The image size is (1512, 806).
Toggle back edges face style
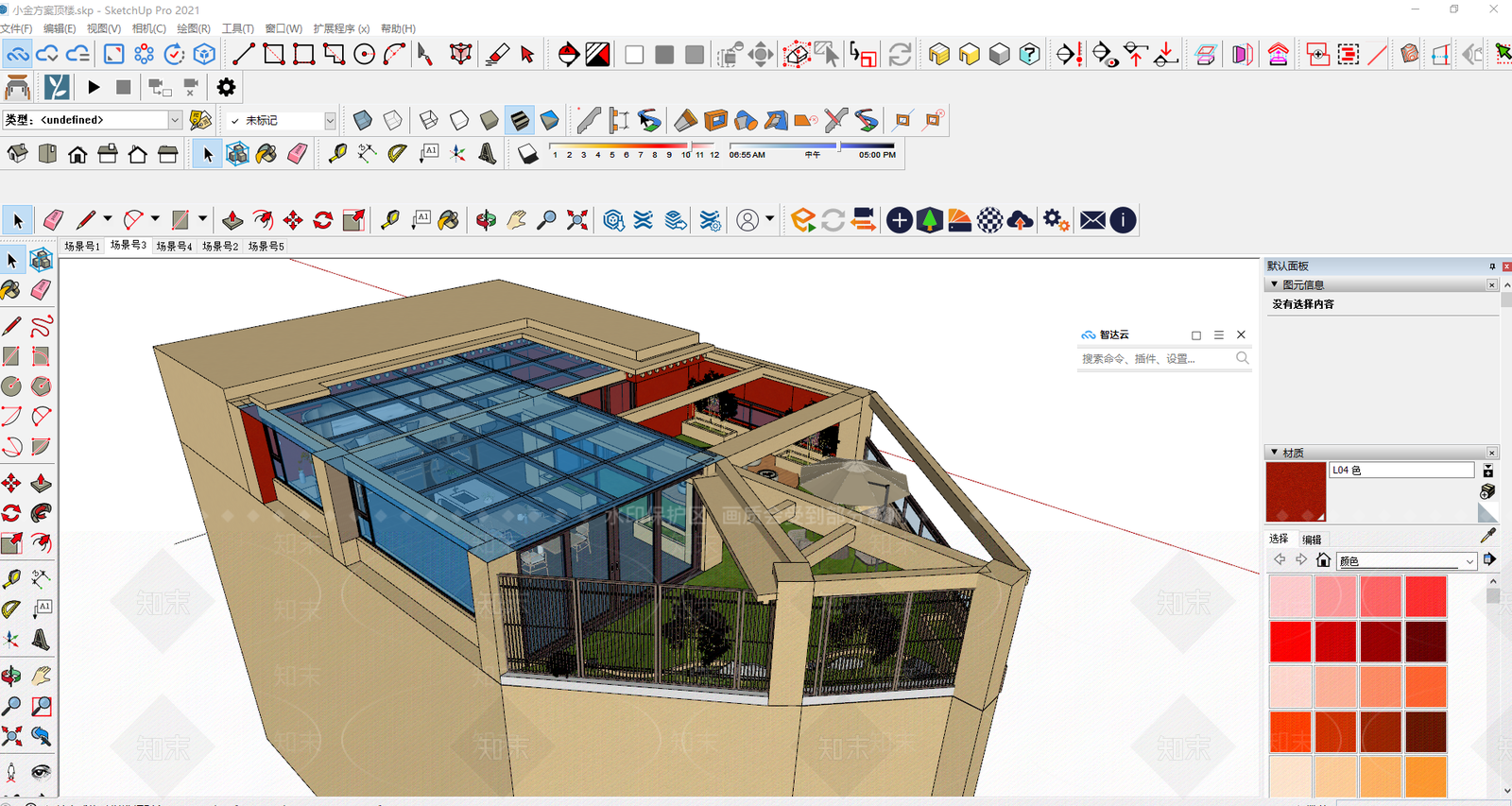pyautogui.click(x=392, y=120)
